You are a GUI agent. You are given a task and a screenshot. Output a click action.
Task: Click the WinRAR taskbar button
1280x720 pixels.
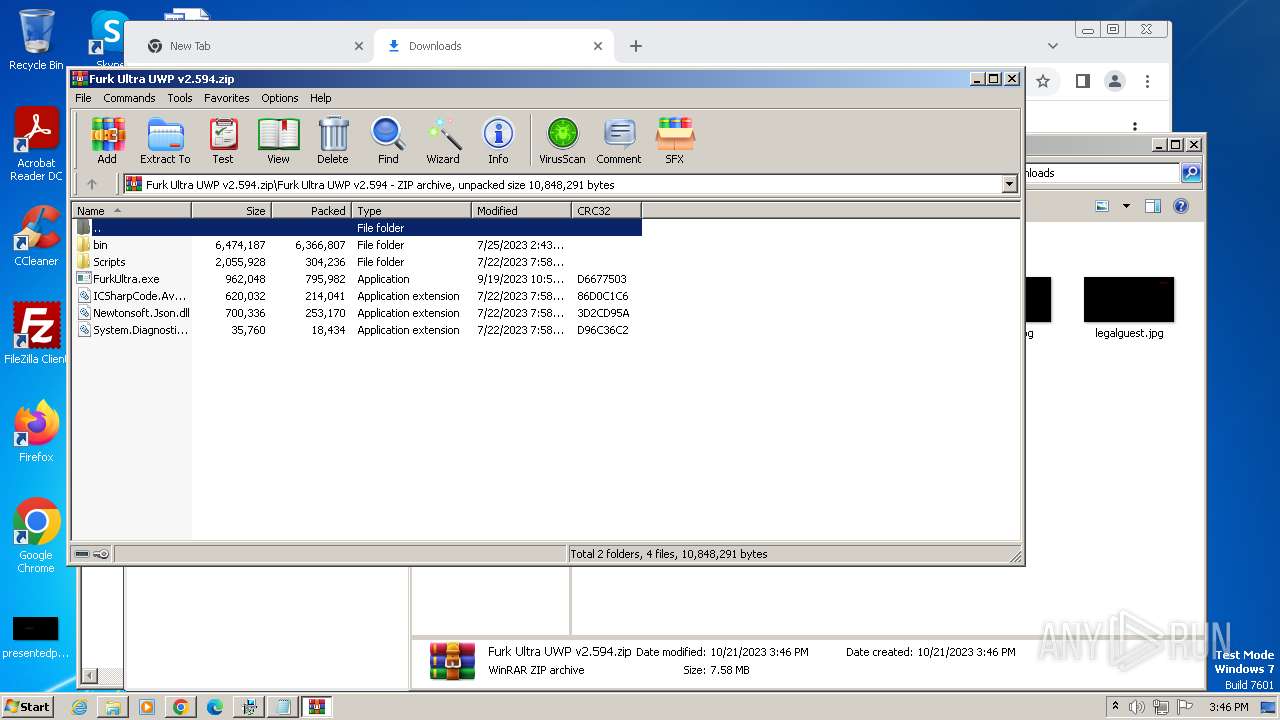(x=317, y=707)
